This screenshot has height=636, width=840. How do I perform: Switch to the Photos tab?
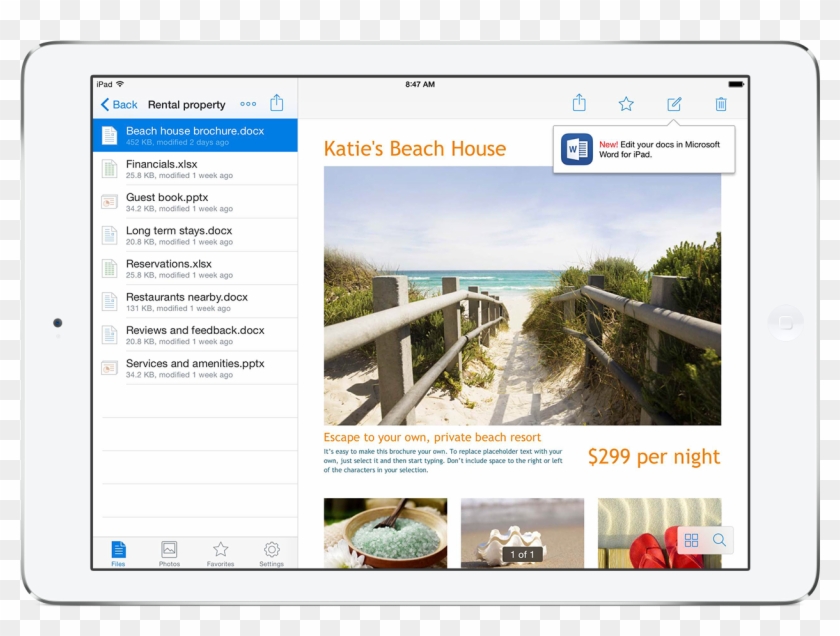tap(168, 549)
